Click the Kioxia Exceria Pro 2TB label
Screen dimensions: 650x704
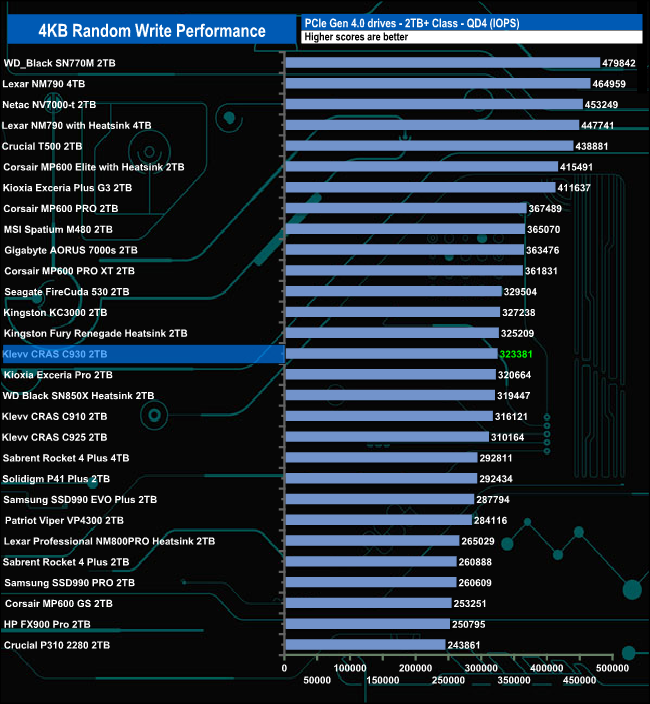coord(58,375)
